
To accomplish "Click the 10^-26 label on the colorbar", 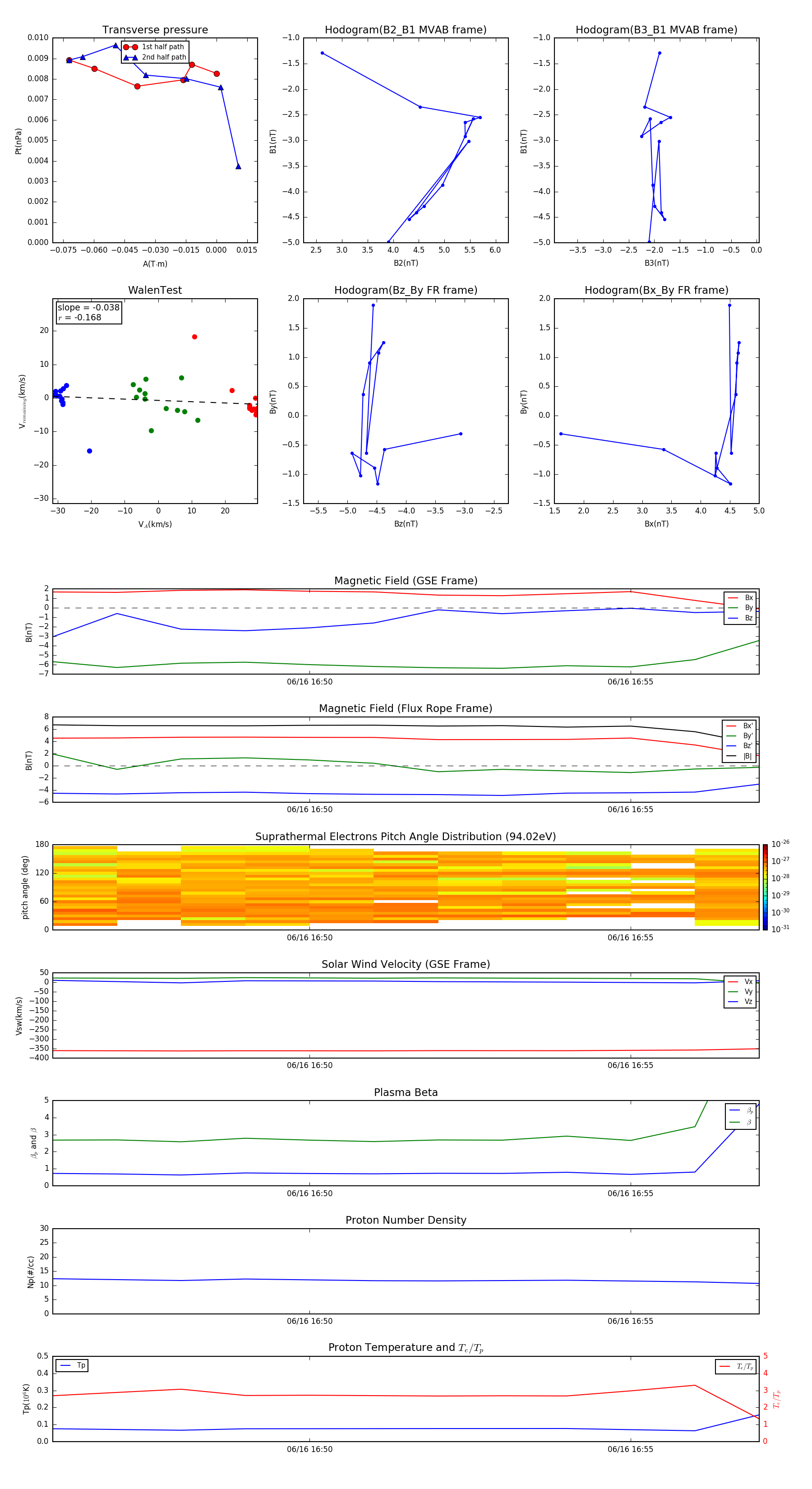I will [780, 844].
